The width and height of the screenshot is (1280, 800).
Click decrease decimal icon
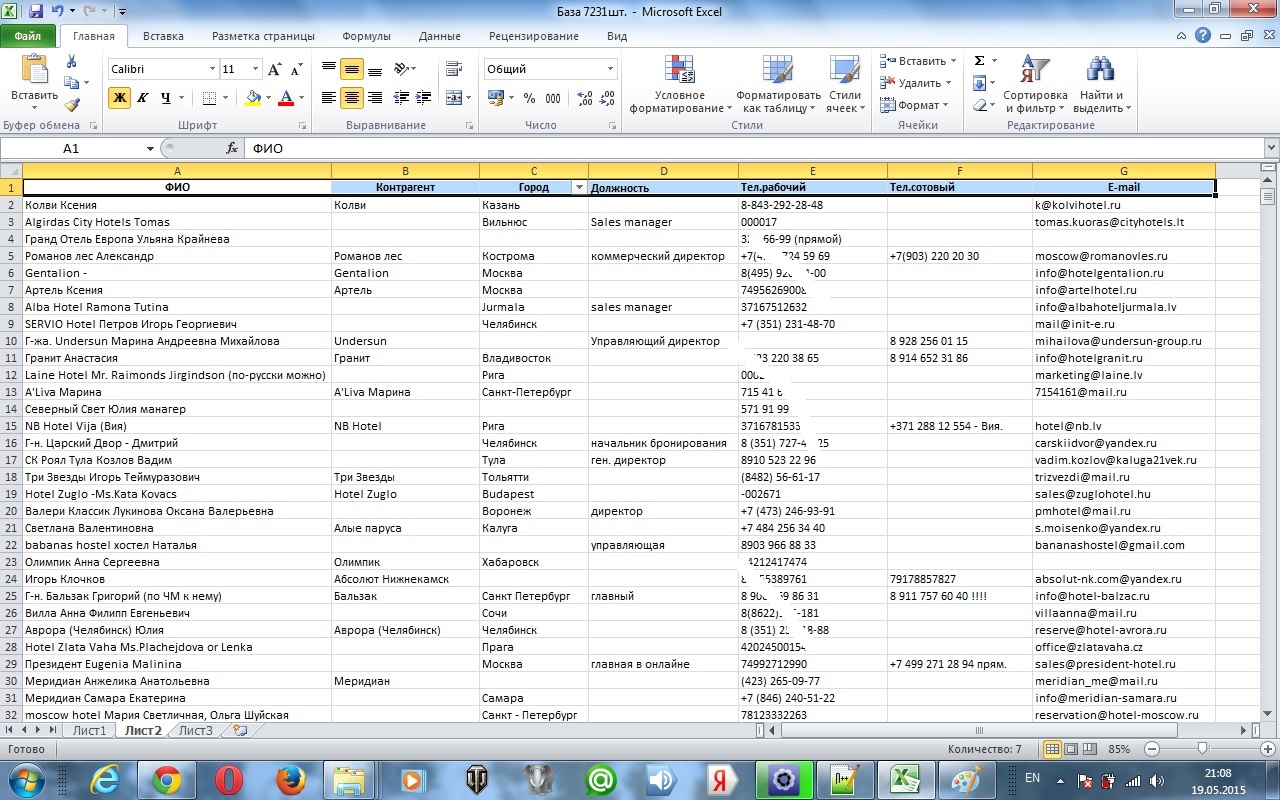pyautogui.click(x=605, y=98)
